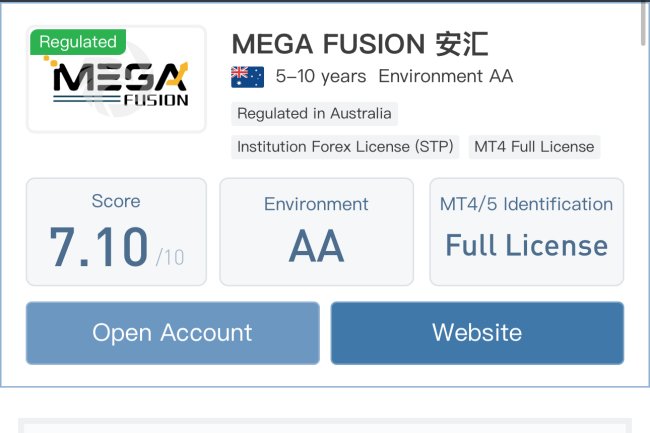
Task: Click the /10 text beside the score
Action: click(x=170, y=257)
